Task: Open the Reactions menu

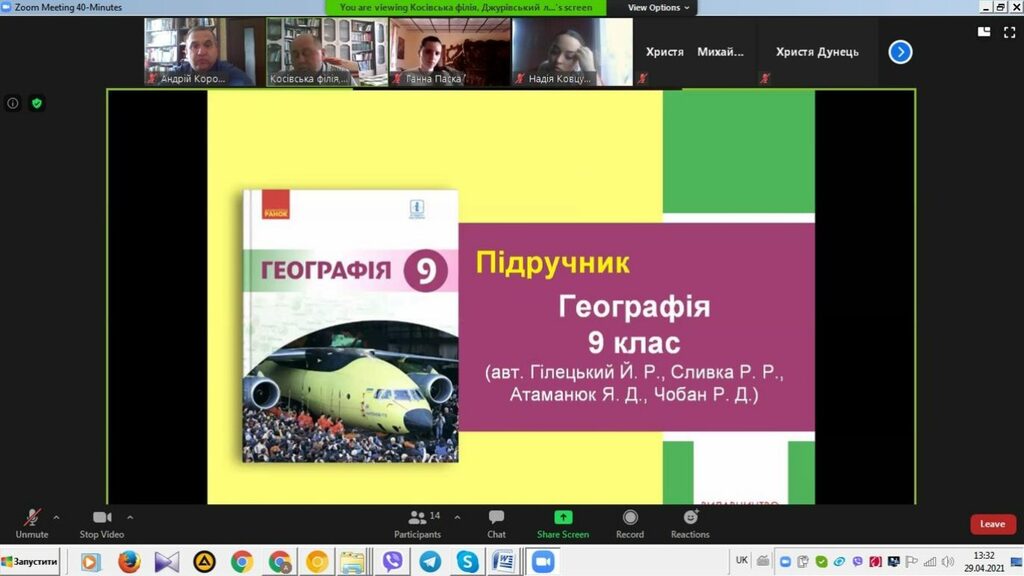Action: [x=690, y=522]
